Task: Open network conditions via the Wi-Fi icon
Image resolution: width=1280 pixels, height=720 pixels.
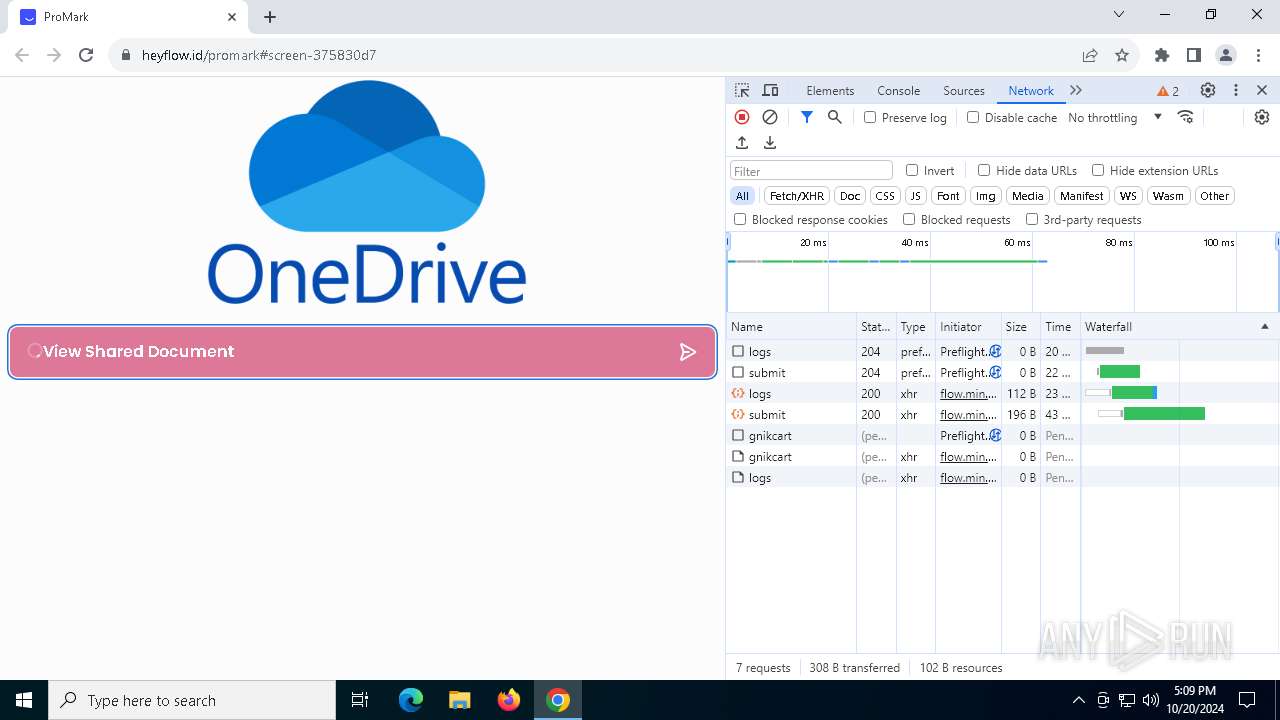Action: click(1186, 117)
